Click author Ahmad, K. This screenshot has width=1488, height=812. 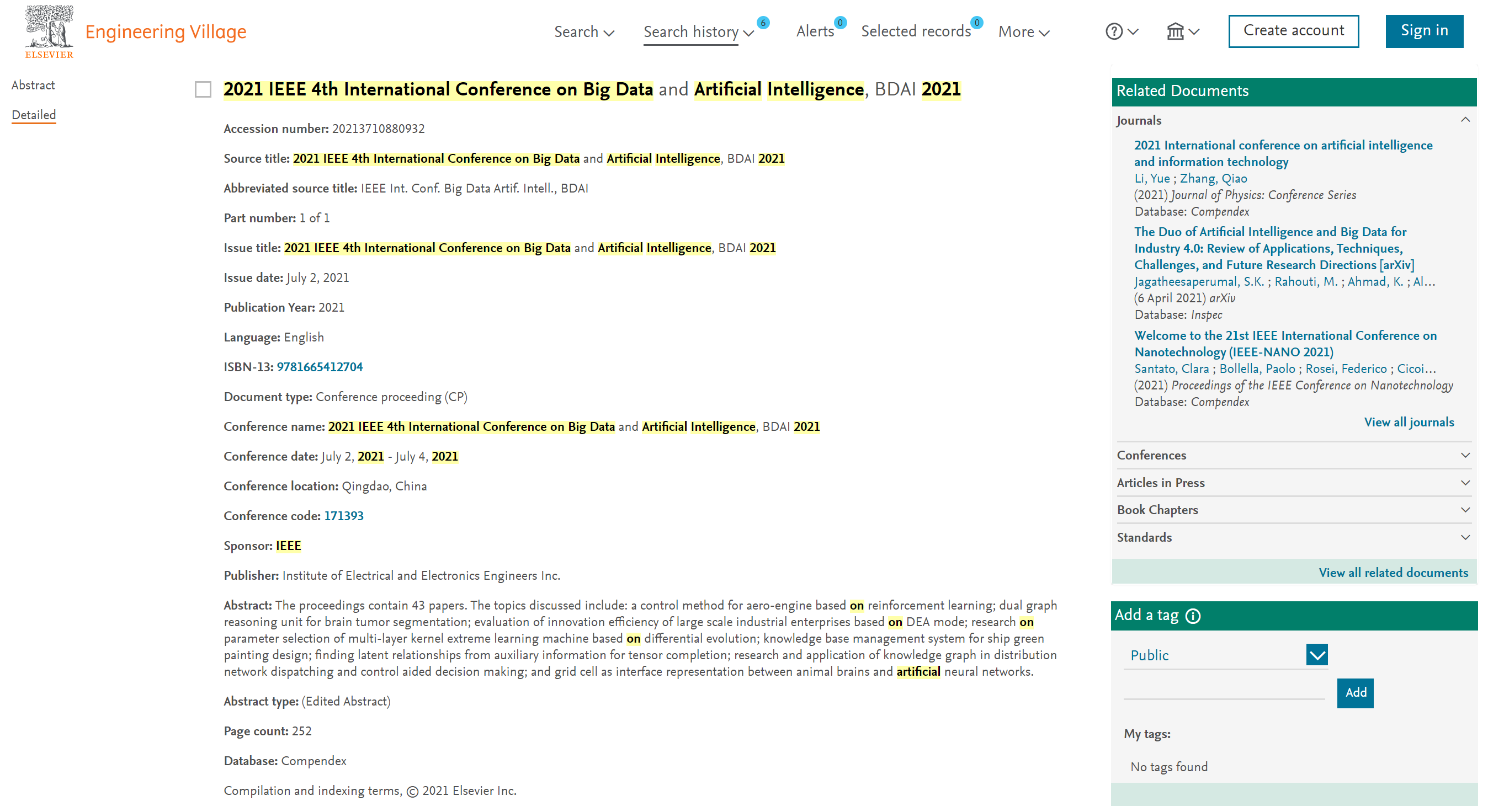1375,281
